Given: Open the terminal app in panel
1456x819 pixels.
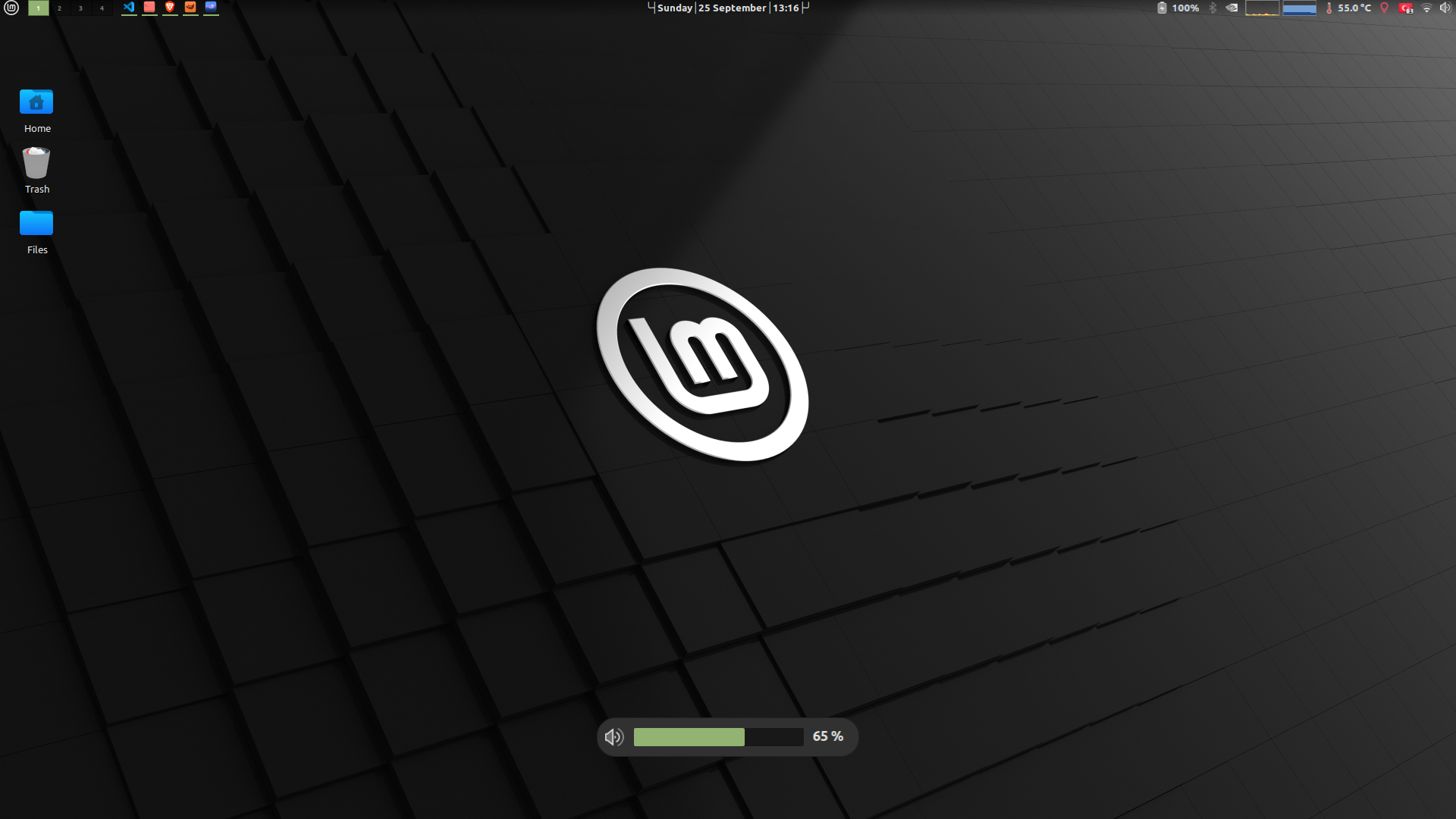Looking at the screenshot, I should coord(149,8).
